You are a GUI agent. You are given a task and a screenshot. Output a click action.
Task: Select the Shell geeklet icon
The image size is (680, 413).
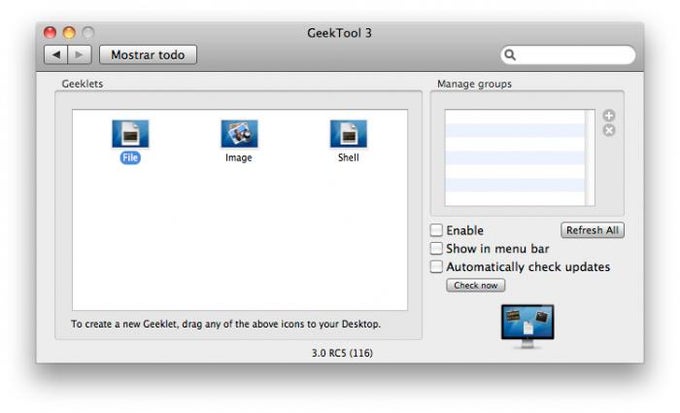coord(348,134)
